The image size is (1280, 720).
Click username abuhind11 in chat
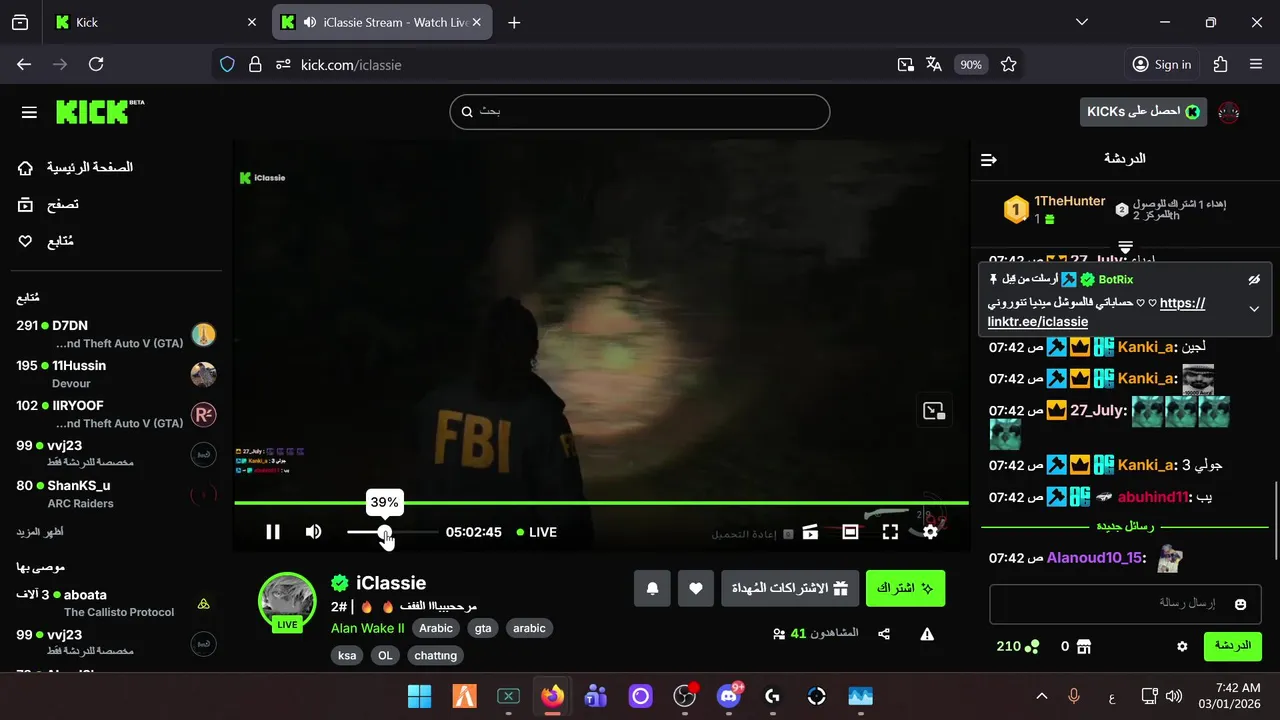tap(1152, 497)
